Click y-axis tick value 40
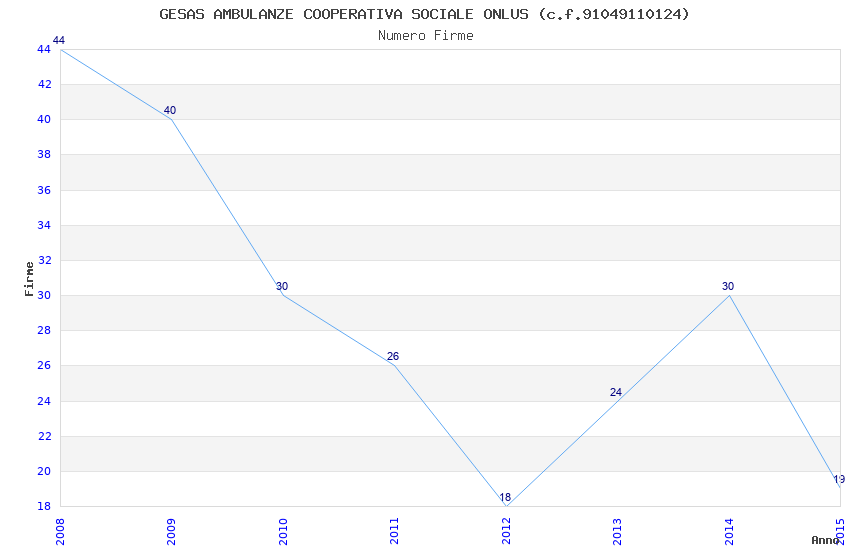 coord(44,119)
